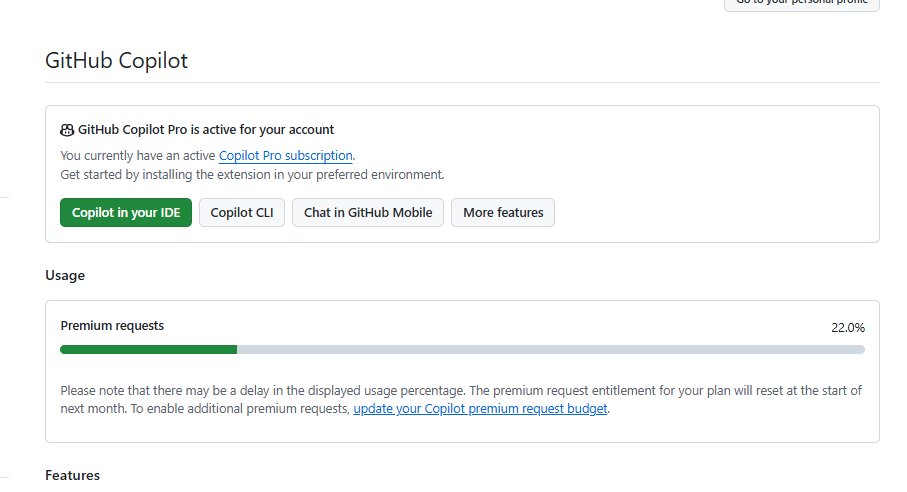Click the Premium requests usage progress bar
The height and width of the screenshot is (492, 907).
click(x=462, y=349)
